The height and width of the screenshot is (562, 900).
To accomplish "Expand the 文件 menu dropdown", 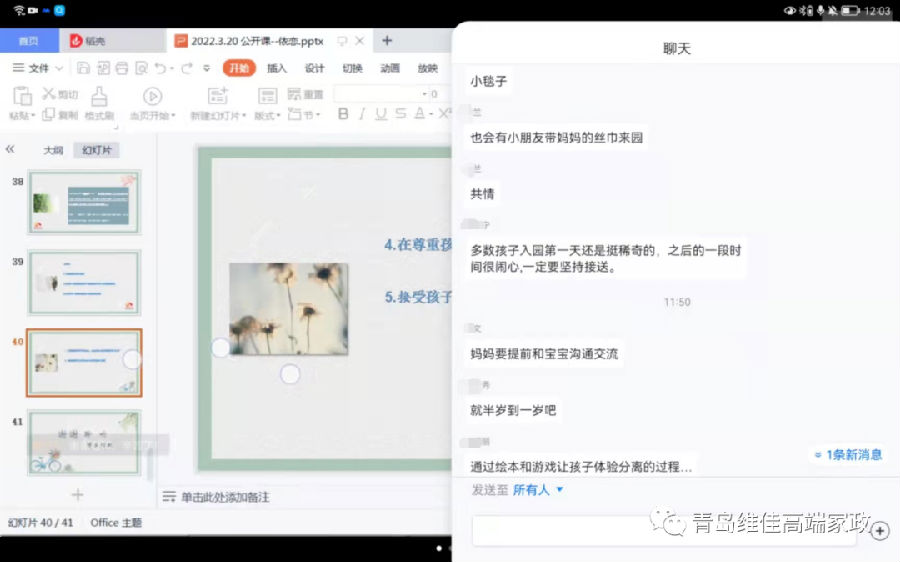I will pyautogui.click(x=38, y=68).
